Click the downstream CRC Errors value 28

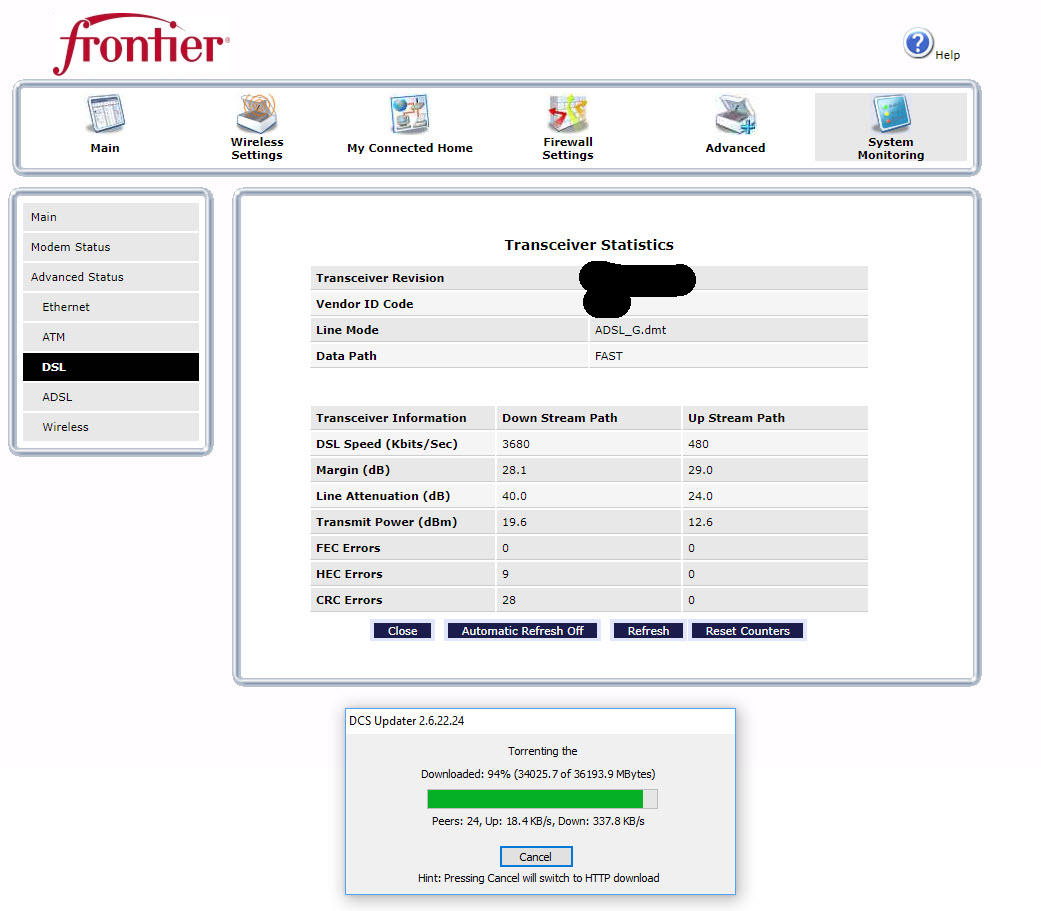(x=509, y=600)
